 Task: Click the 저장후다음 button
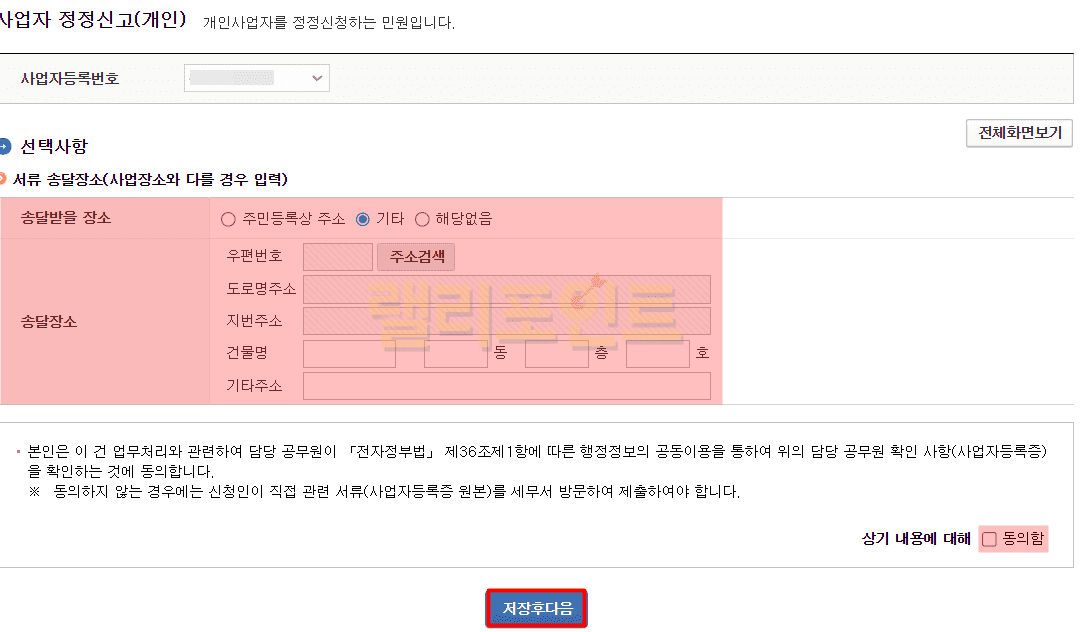[537, 608]
